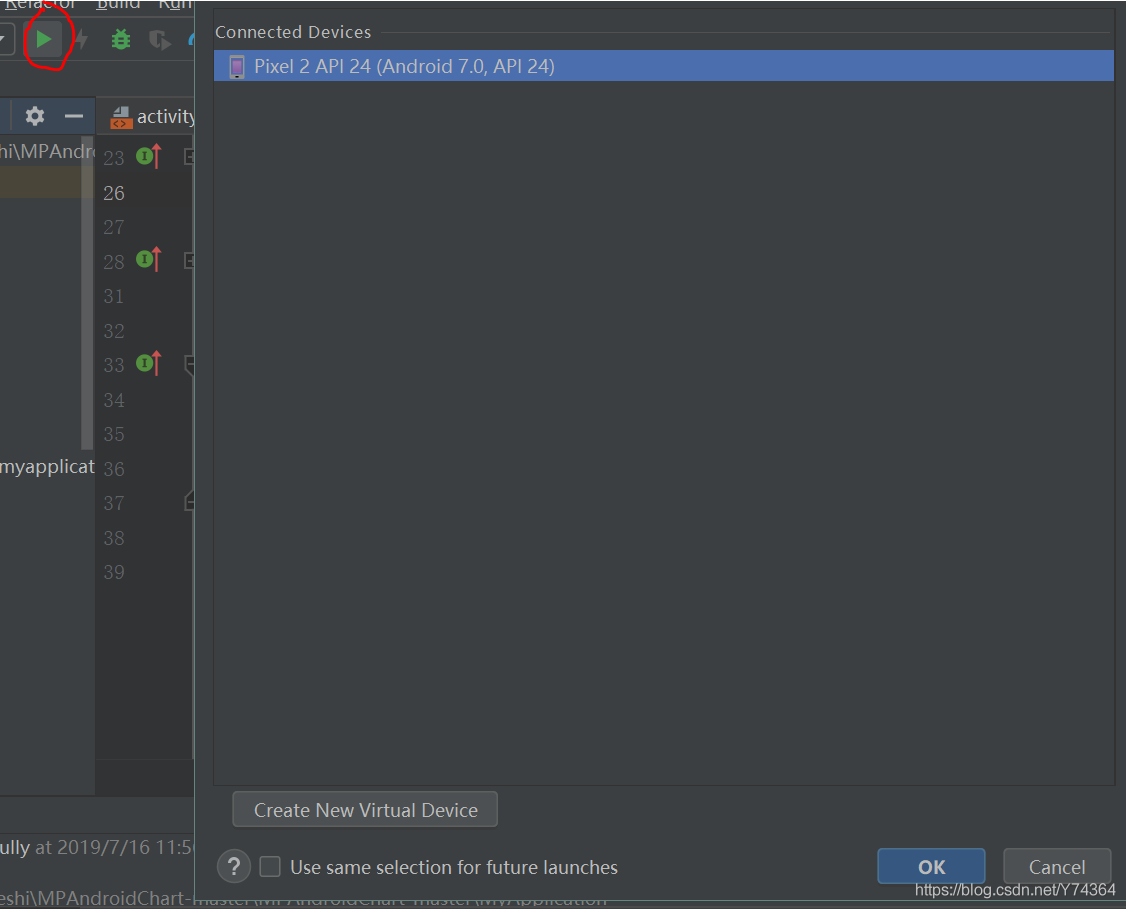Image resolution: width=1126 pixels, height=909 pixels.
Task: Open the Build menu
Action: click(118, 5)
